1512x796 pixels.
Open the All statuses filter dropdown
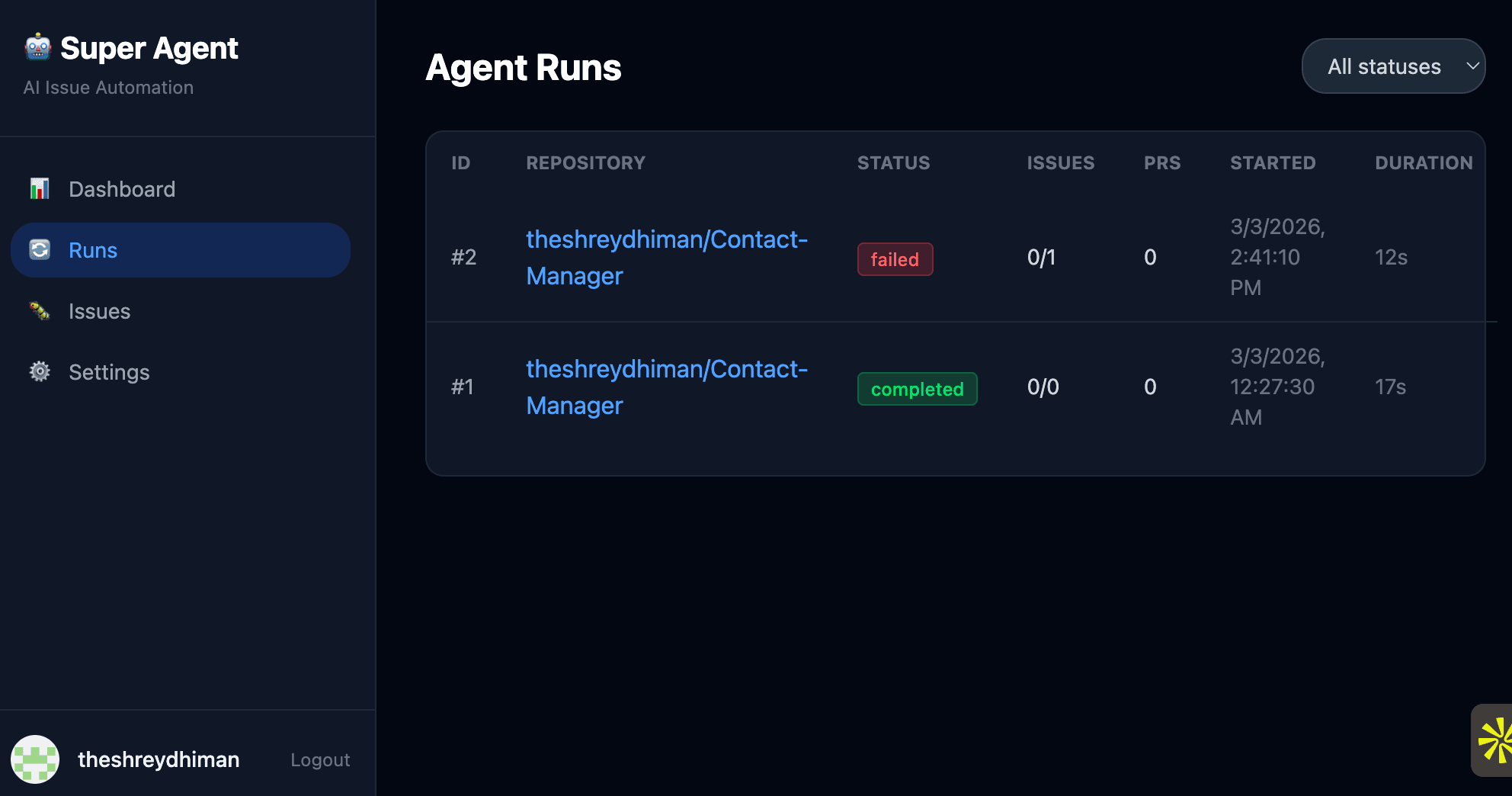[x=1393, y=66]
